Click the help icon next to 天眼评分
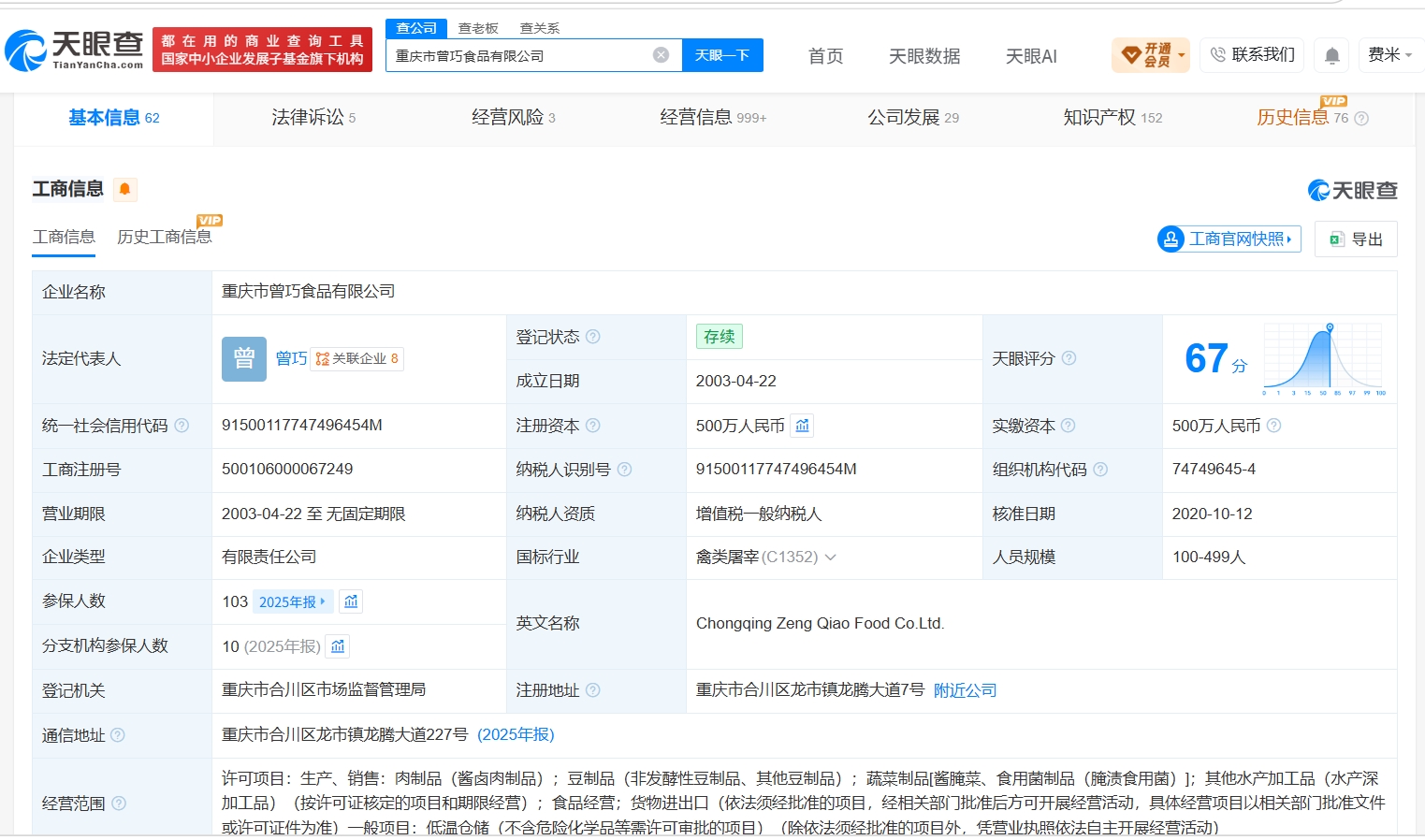This screenshot has height=840, width=1425. 1069,358
